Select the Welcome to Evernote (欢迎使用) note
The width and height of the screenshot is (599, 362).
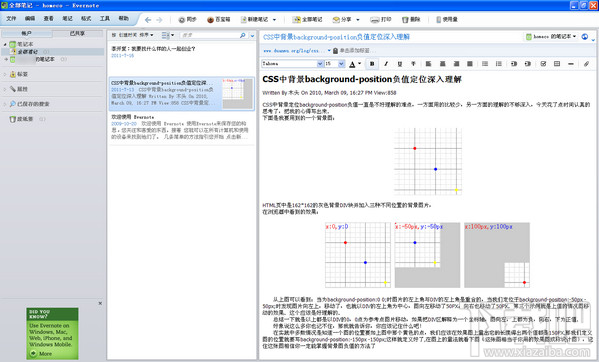[182, 128]
